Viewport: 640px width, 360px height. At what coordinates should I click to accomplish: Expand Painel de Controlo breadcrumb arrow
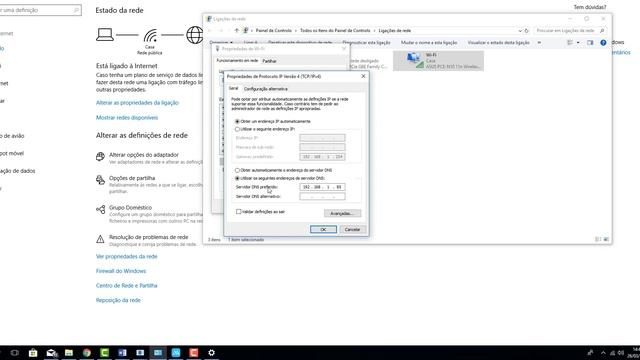point(296,31)
